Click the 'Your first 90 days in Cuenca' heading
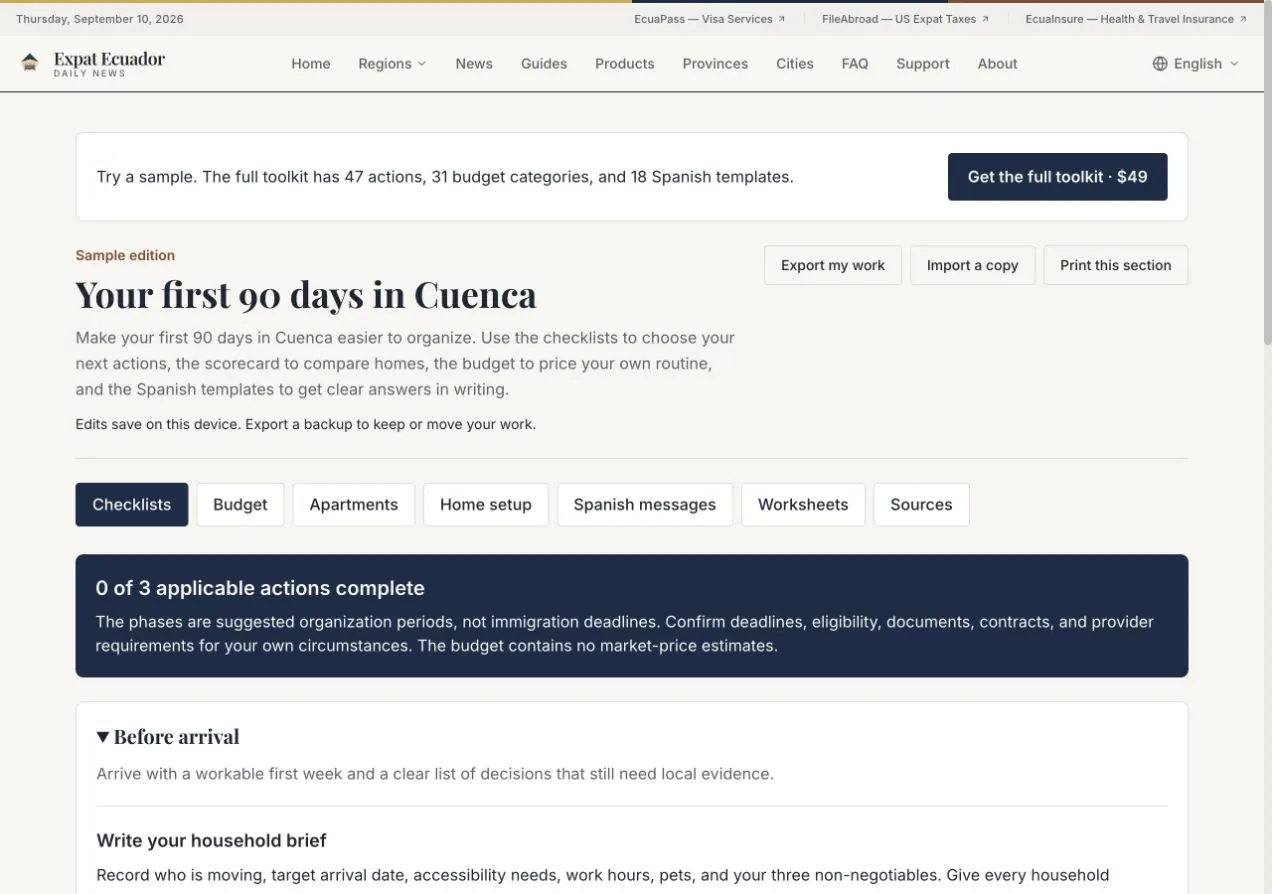 click(x=306, y=295)
